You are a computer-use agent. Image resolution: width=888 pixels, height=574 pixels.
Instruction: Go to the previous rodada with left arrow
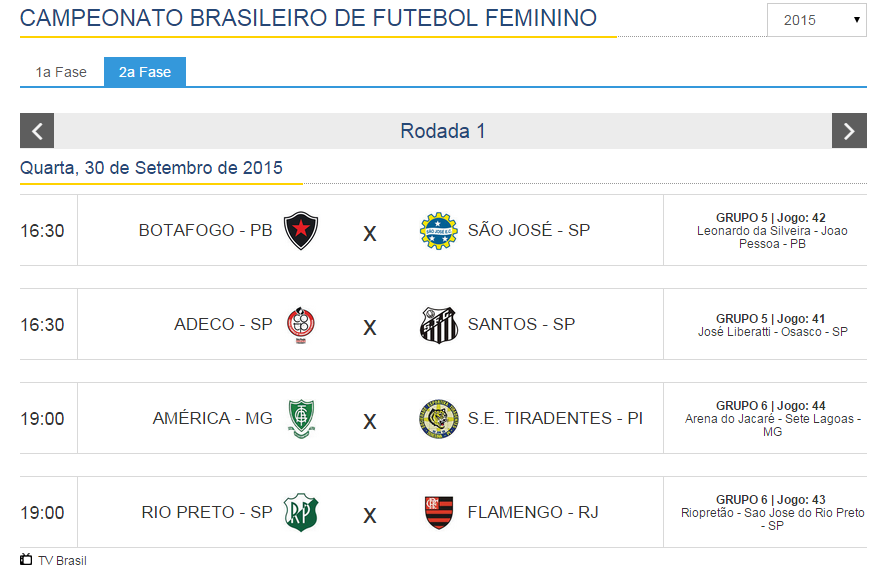37,131
